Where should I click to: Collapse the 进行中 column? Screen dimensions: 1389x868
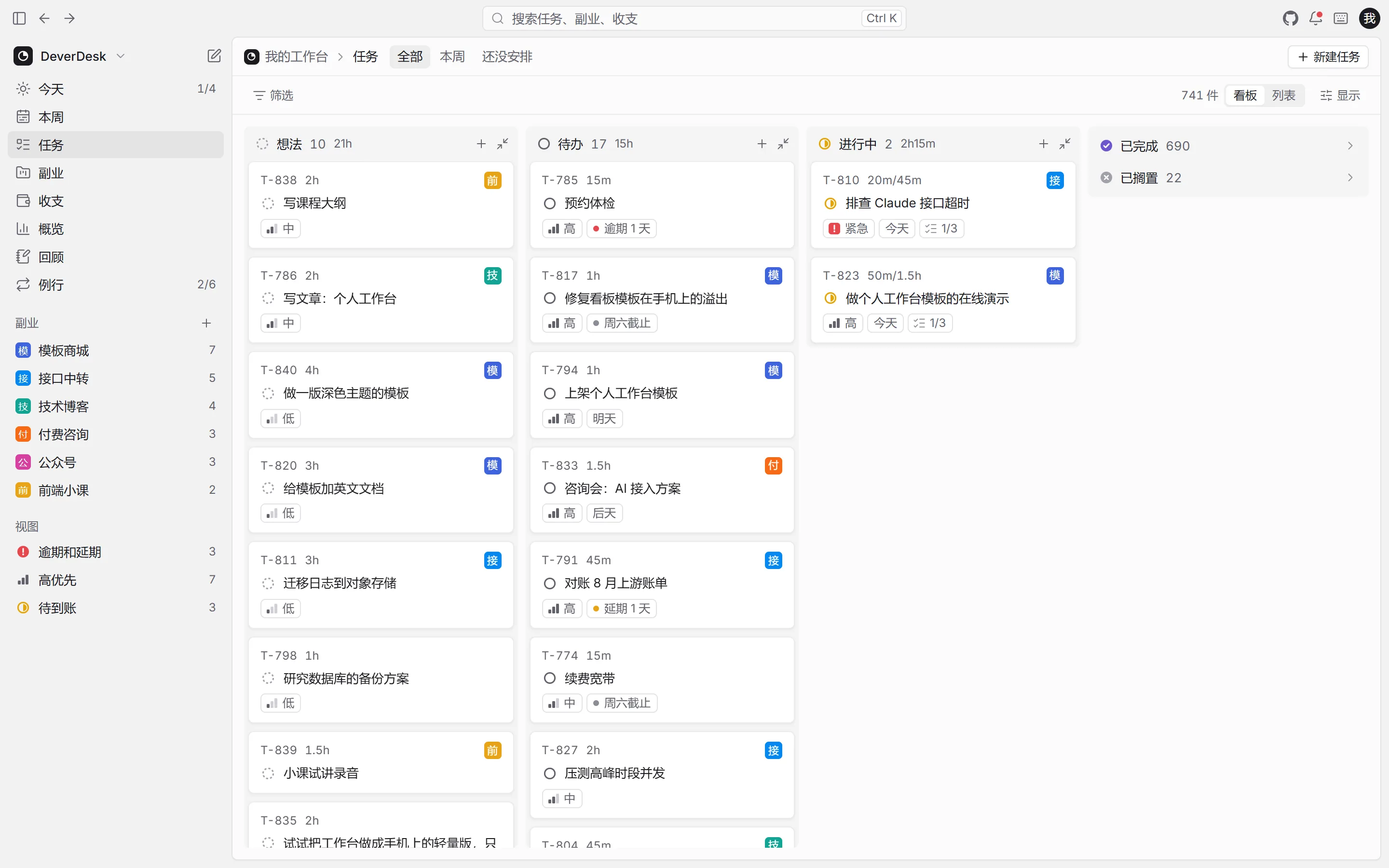1065,144
